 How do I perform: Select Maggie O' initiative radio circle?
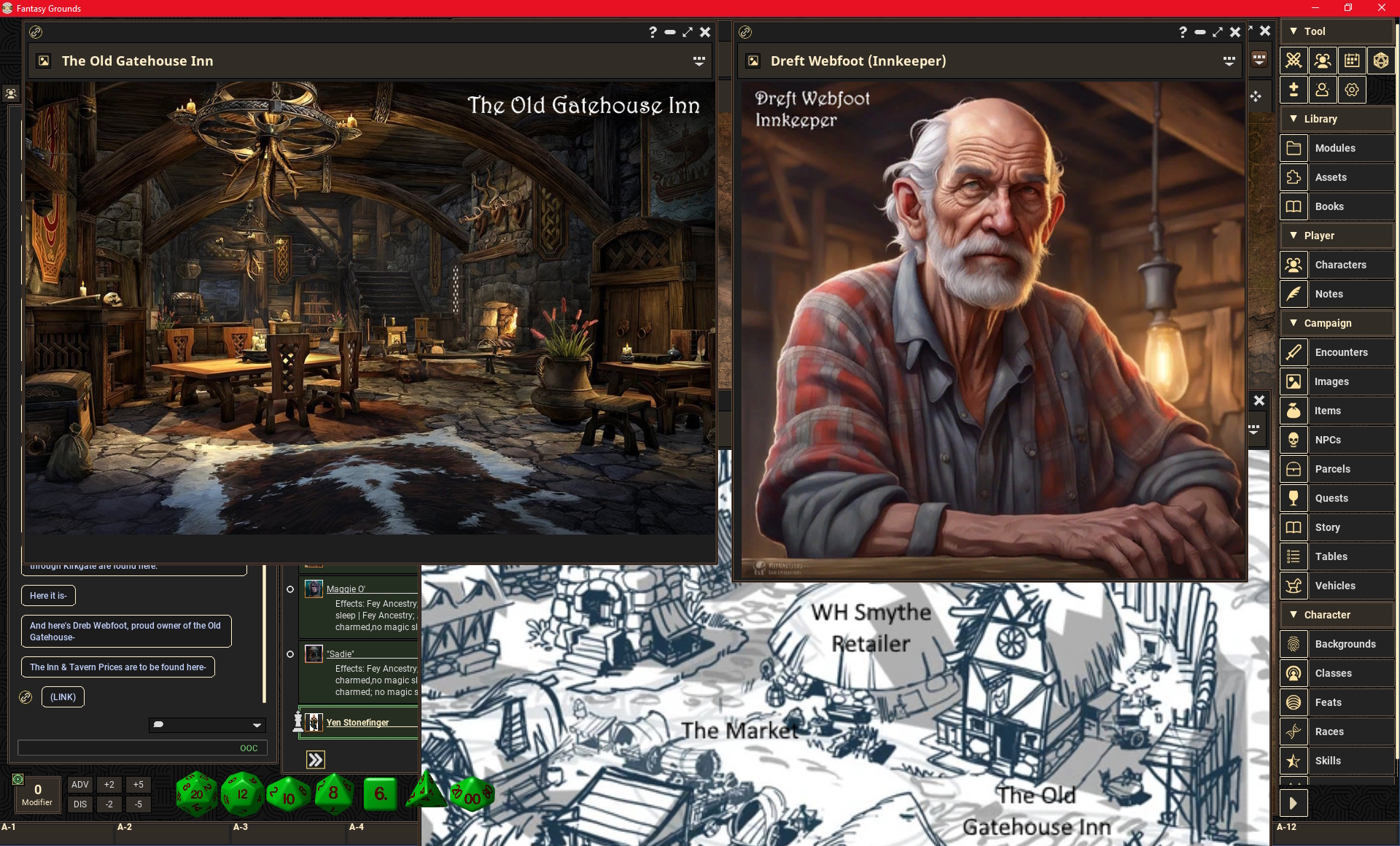[290, 589]
